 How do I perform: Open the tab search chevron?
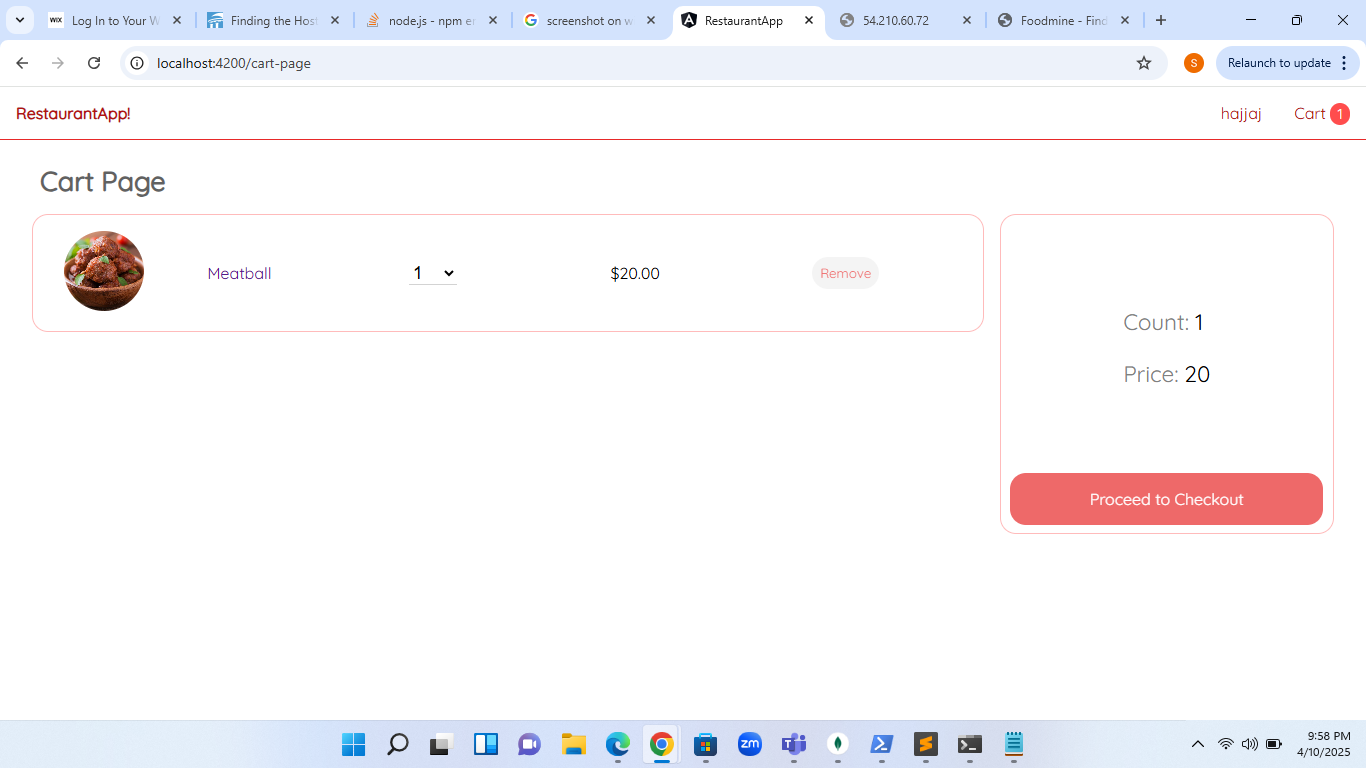(19, 19)
